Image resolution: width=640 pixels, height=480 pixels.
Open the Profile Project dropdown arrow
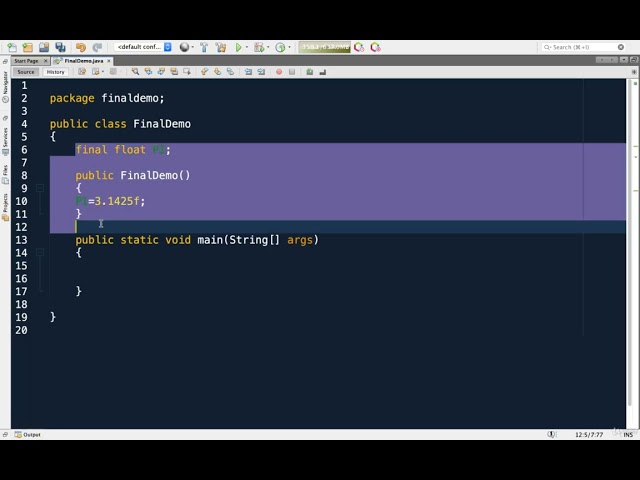[289, 47]
